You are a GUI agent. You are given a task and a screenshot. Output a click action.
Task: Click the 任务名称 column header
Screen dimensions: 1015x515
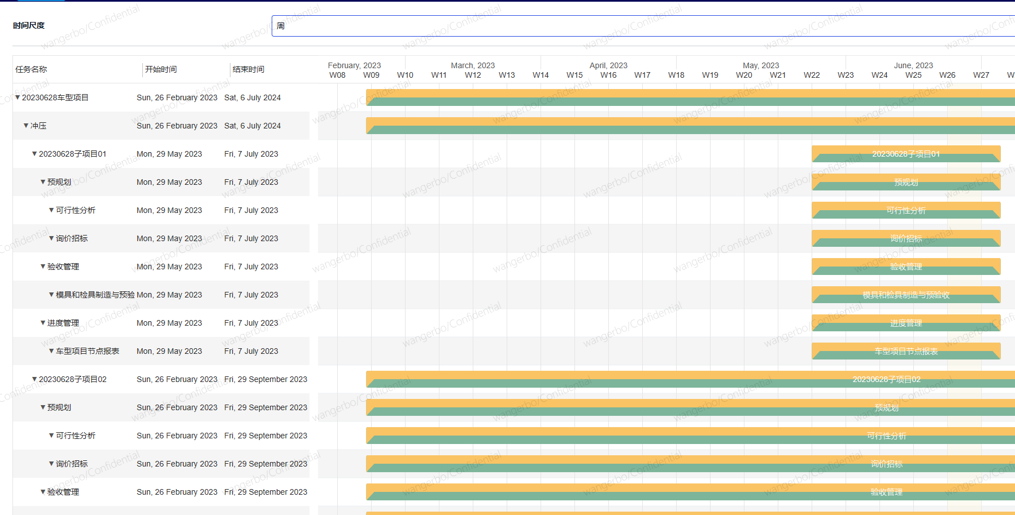[x=31, y=69]
